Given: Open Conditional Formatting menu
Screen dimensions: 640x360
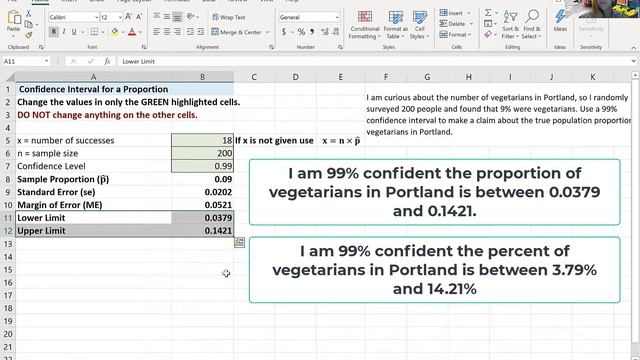Looking at the screenshot, I should (364, 25).
